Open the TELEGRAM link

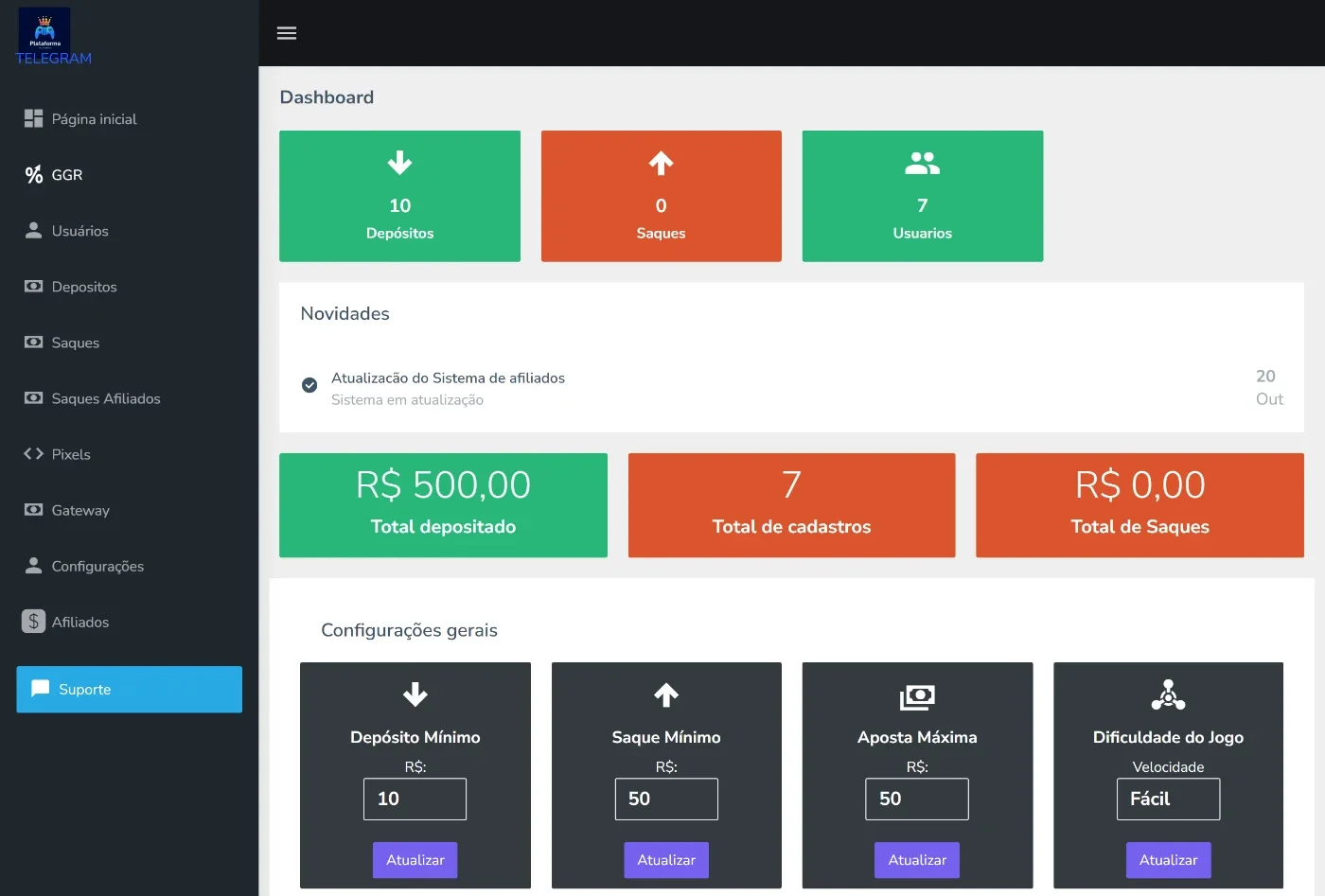click(x=54, y=59)
